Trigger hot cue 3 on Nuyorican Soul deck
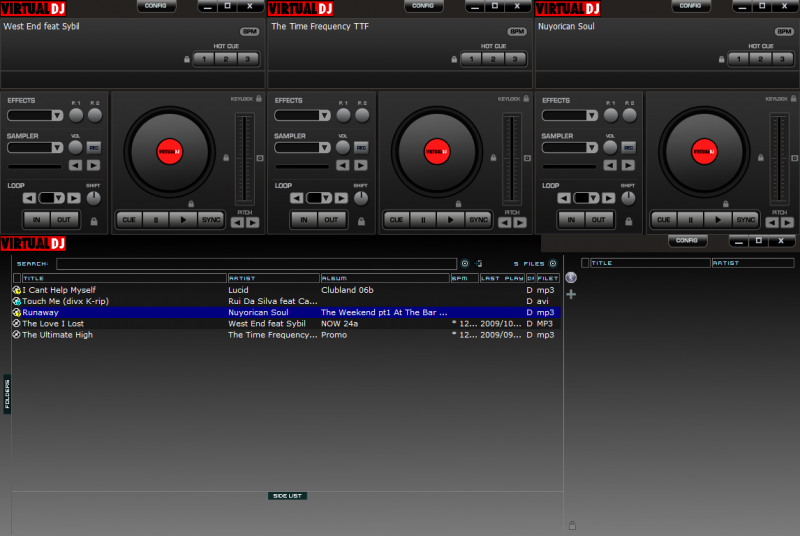This screenshot has height=536, width=800. point(782,59)
